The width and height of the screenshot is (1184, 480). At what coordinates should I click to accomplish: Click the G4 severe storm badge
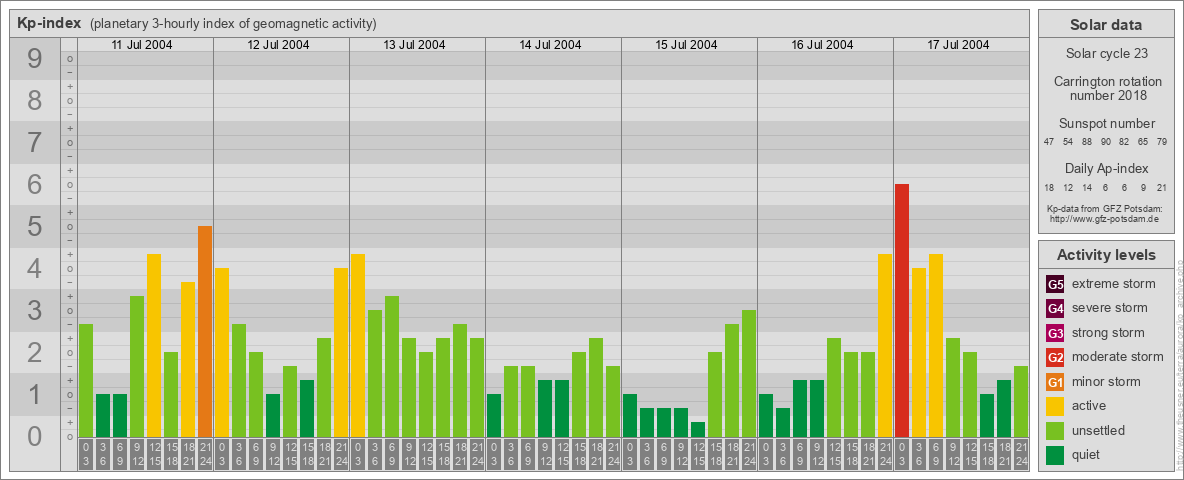1055,309
